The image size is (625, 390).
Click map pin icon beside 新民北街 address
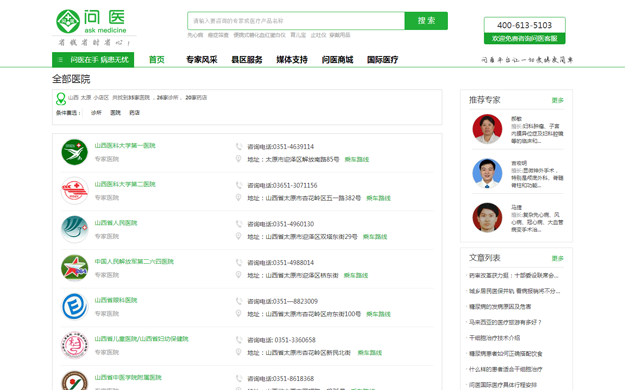coord(238,352)
